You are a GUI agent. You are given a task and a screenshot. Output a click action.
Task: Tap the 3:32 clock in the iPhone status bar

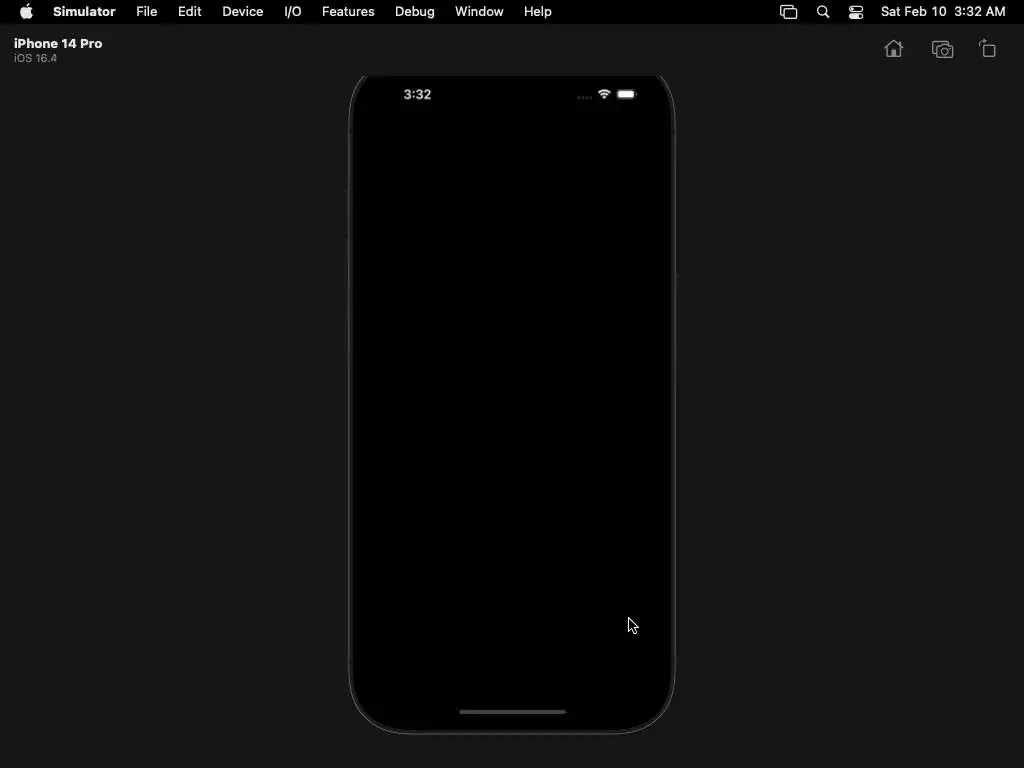(417, 94)
